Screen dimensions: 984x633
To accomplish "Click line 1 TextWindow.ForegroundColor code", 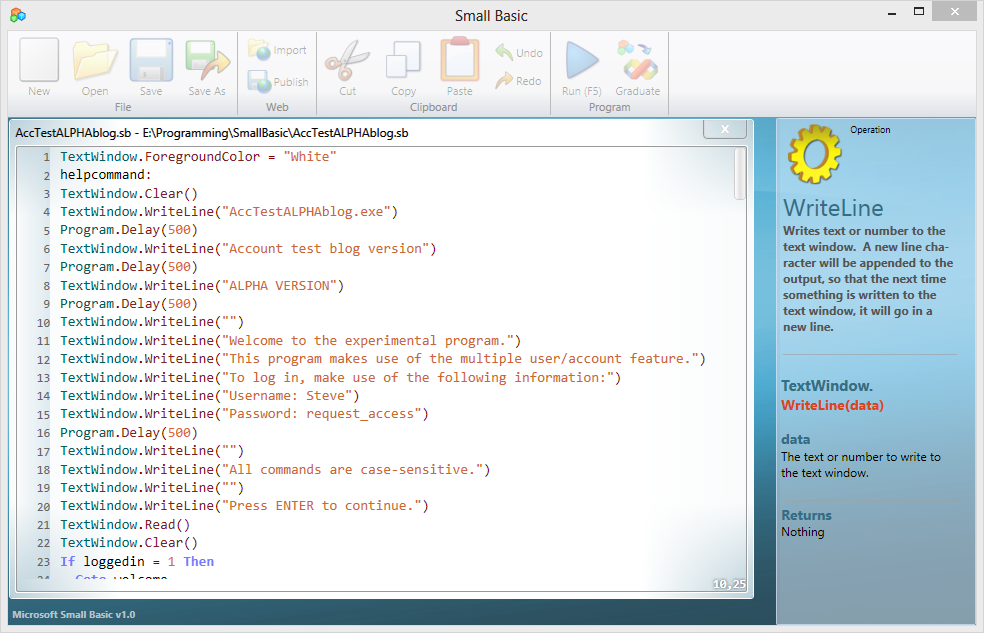I will coord(198,156).
